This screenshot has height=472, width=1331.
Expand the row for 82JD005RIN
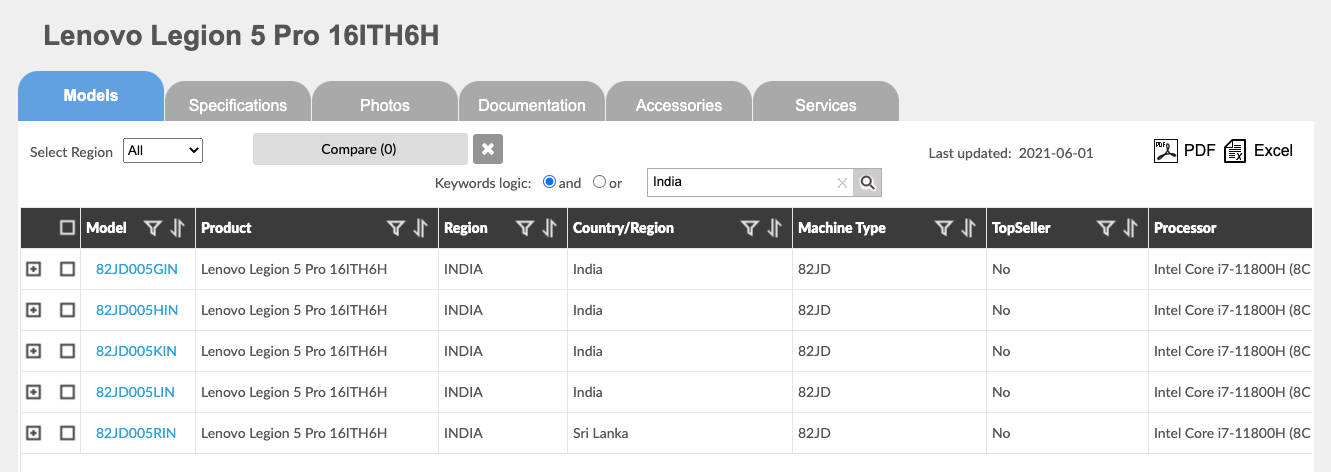33,433
